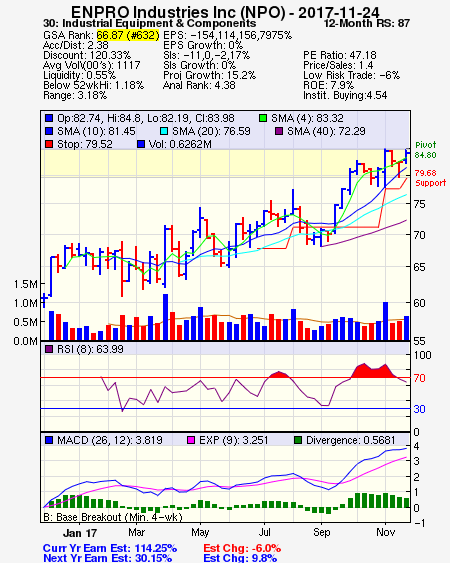The height and width of the screenshot is (563, 450).
Task: Click the SMA (20): 76.59 legend text
Action: point(211,131)
